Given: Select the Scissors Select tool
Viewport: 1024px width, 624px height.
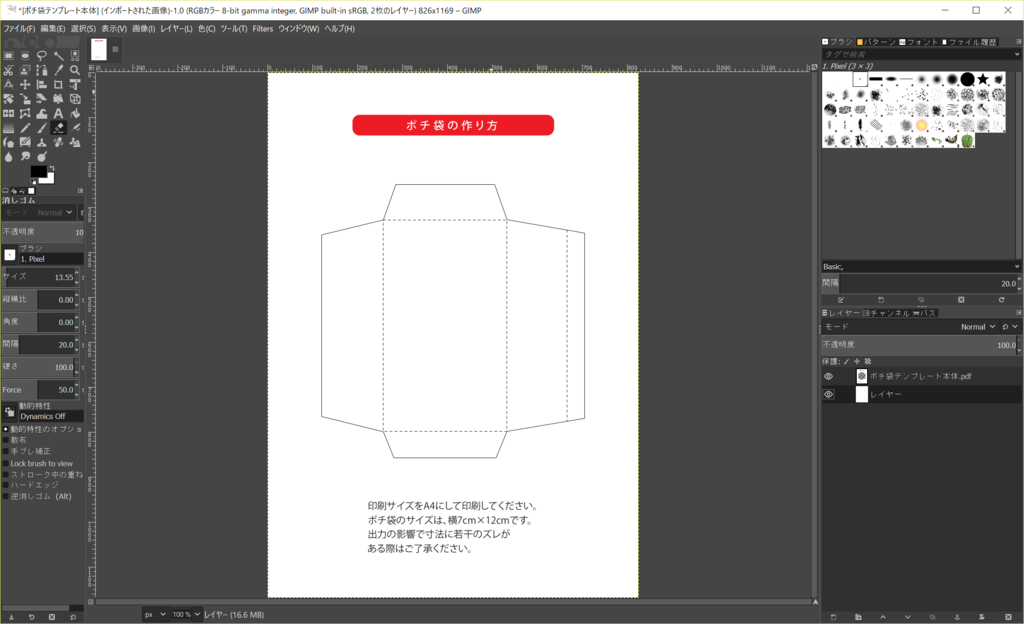Looking at the screenshot, I should [x=9, y=70].
